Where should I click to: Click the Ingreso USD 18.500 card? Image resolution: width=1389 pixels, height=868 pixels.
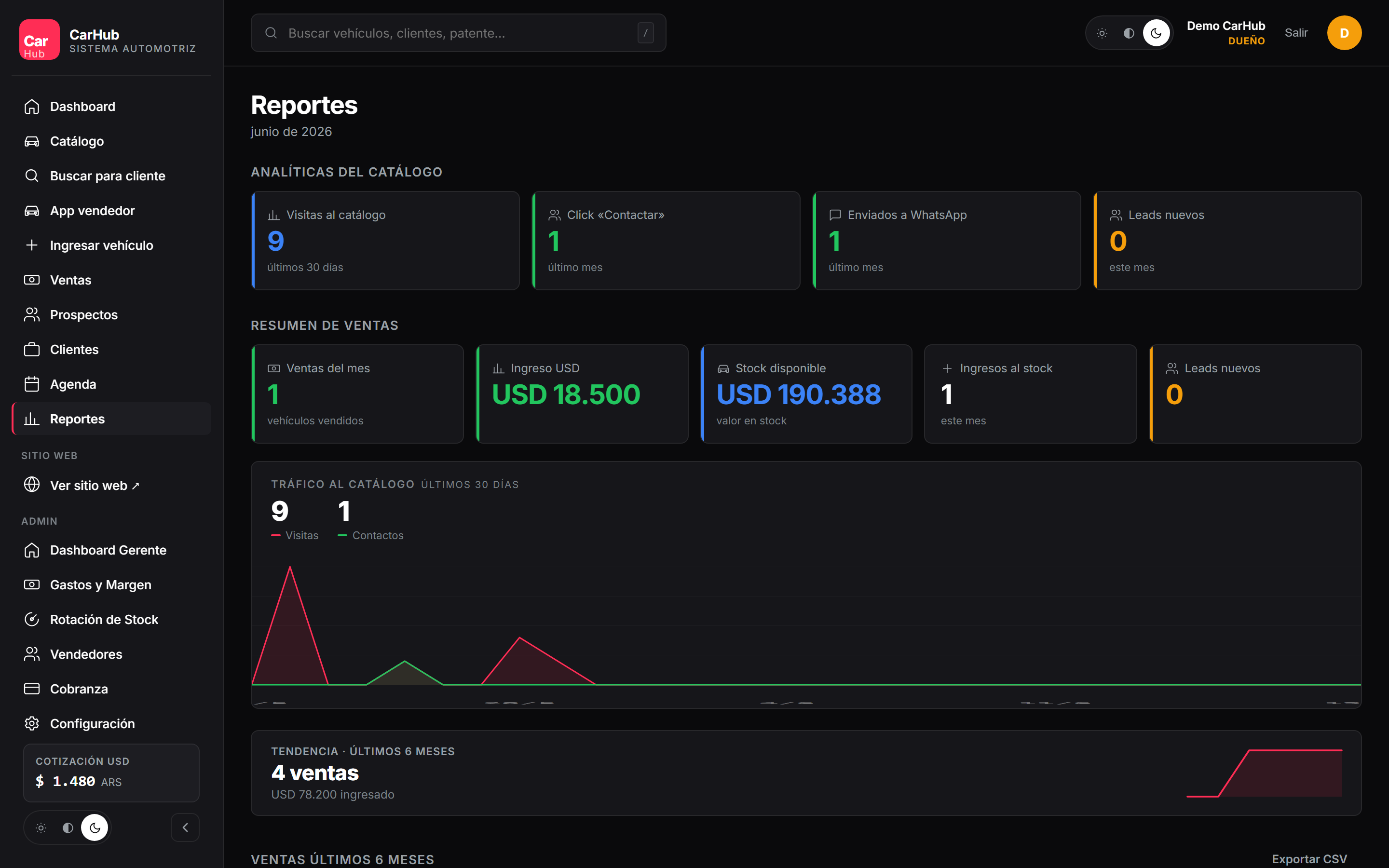[582, 394]
